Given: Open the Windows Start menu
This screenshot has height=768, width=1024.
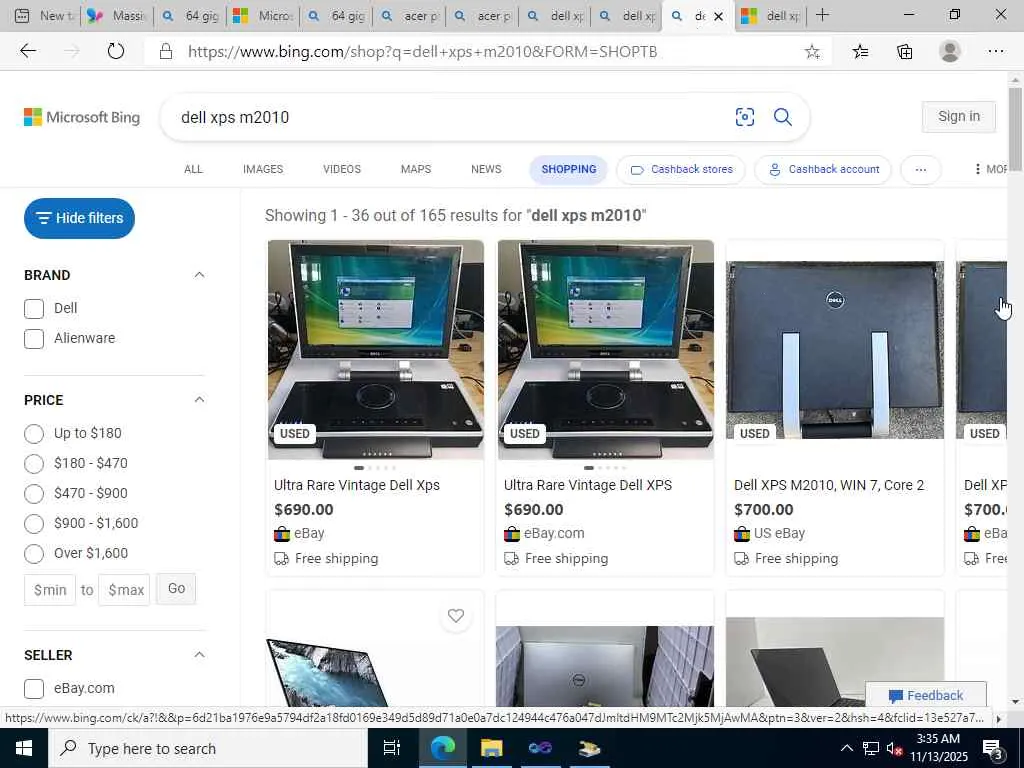Looking at the screenshot, I should pyautogui.click(x=24, y=748).
